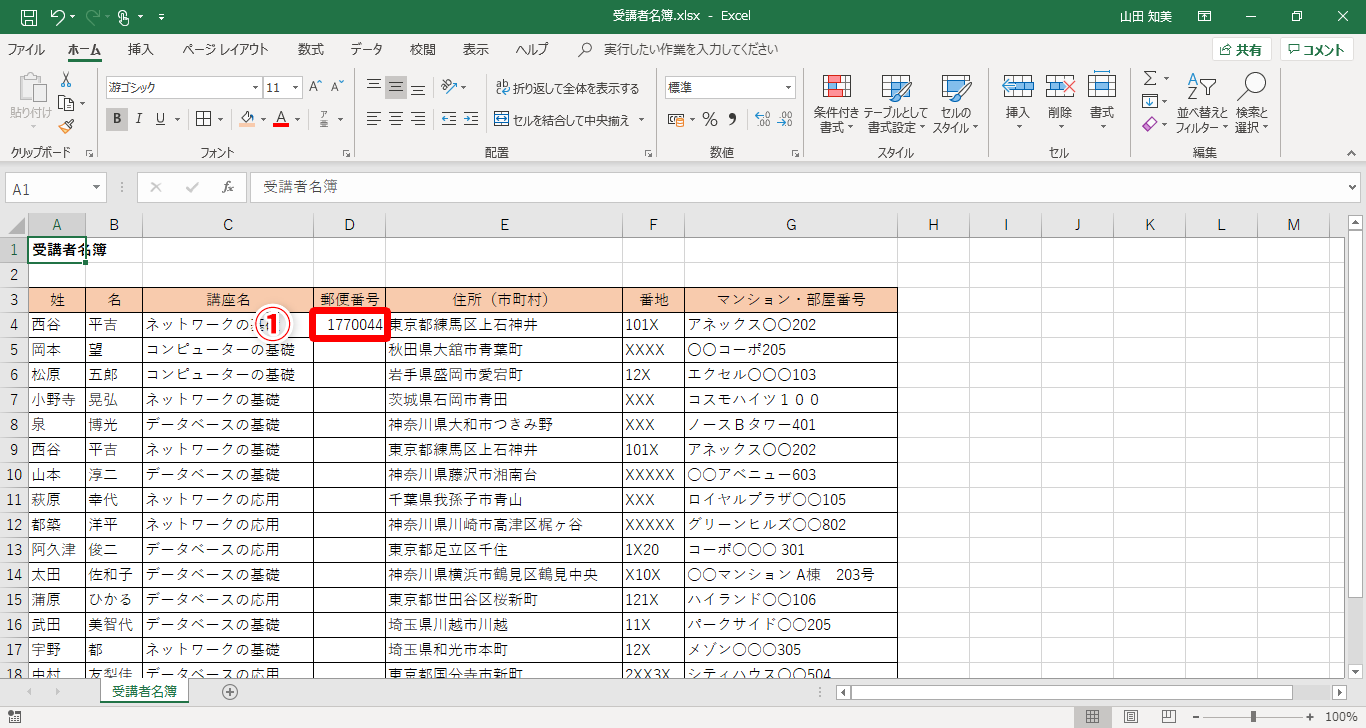
Task: Undo the last action
Action: click(57, 17)
